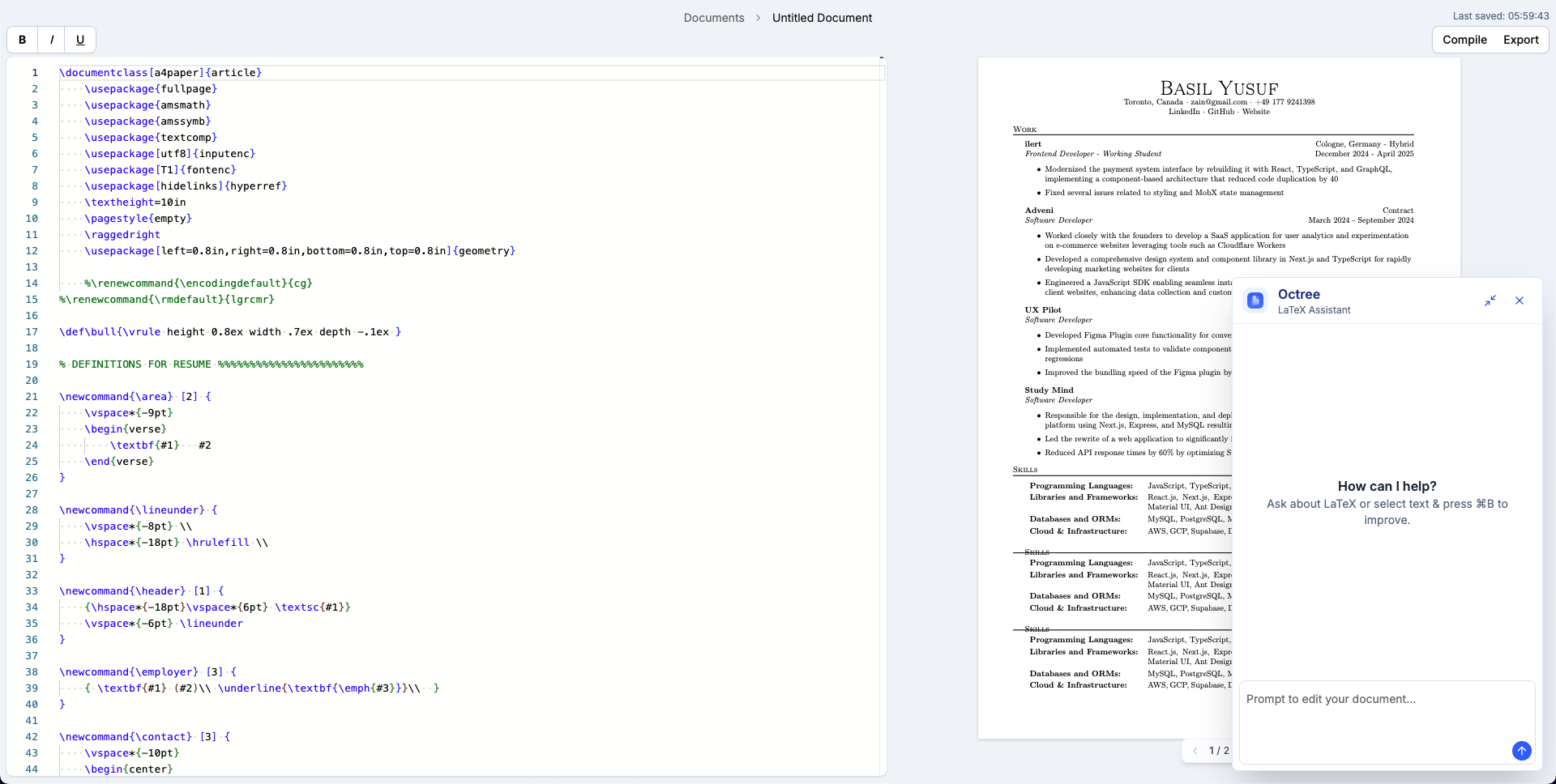Close the Octree LaTeX Assistant panel
1556x784 pixels.
1520,300
